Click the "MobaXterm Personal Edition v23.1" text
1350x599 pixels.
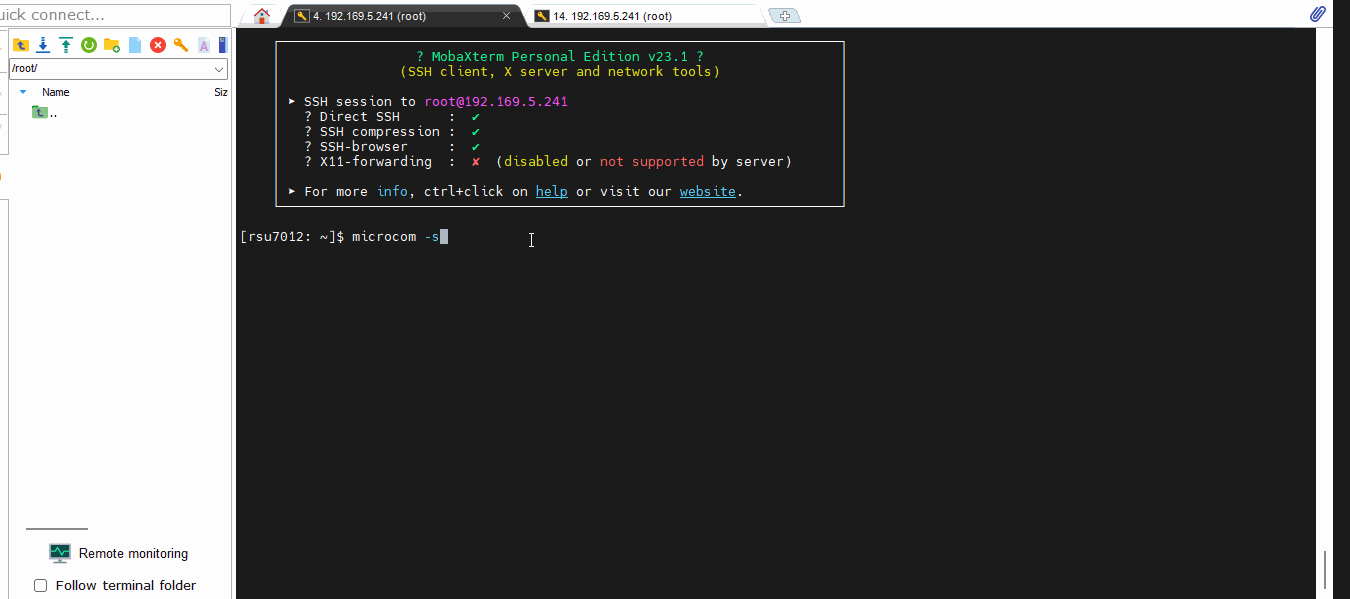point(560,57)
